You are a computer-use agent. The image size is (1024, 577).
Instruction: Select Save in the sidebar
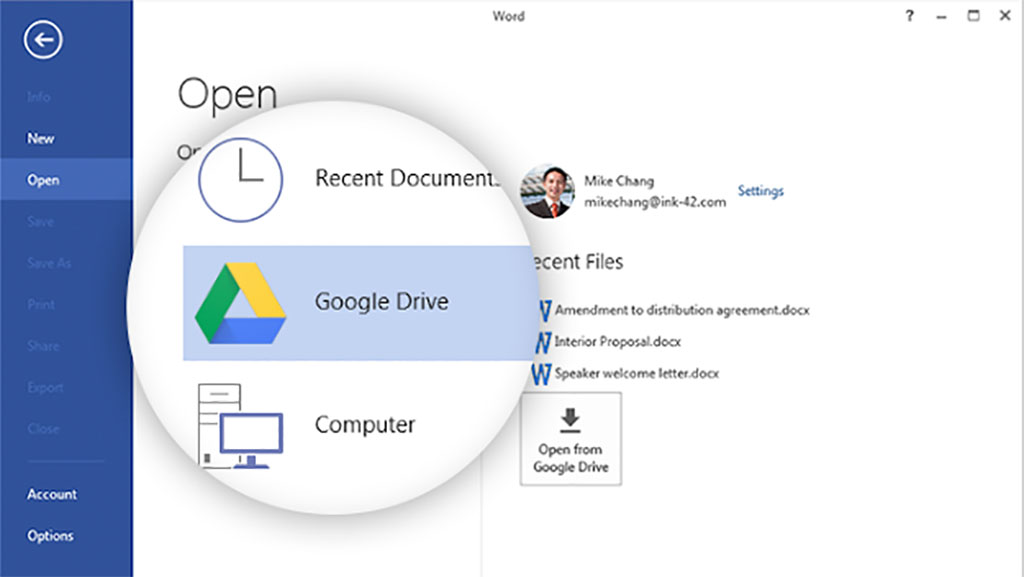point(40,221)
